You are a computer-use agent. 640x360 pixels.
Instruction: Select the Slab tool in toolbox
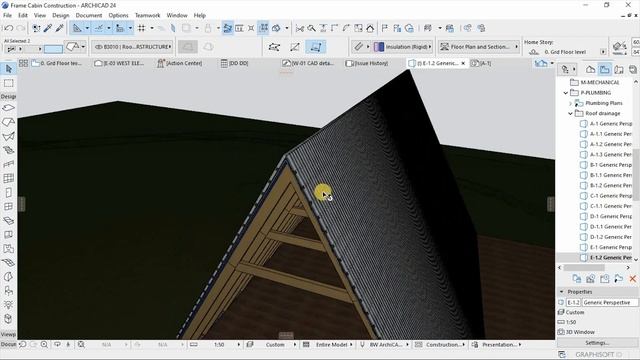8,108
